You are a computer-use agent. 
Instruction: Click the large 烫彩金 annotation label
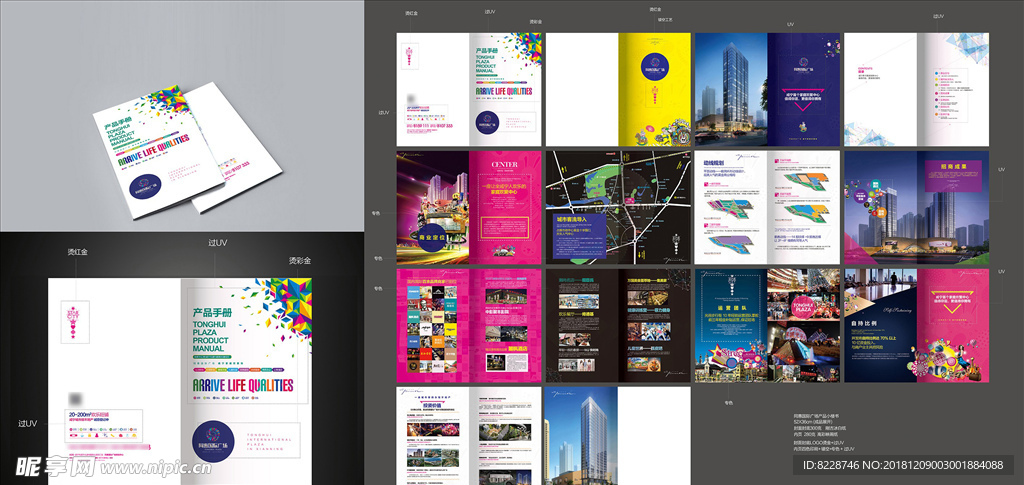click(299, 260)
